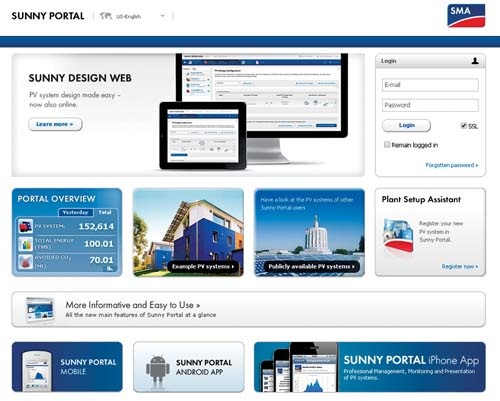
Task: Open the Forgotten password link
Action: 452,165
